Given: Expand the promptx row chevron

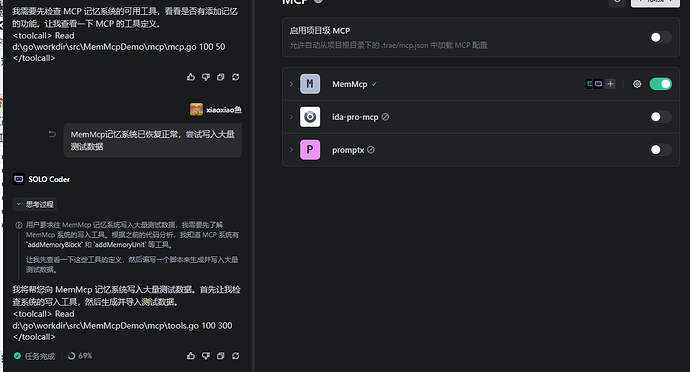Looking at the screenshot, I should tap(291, 150).
